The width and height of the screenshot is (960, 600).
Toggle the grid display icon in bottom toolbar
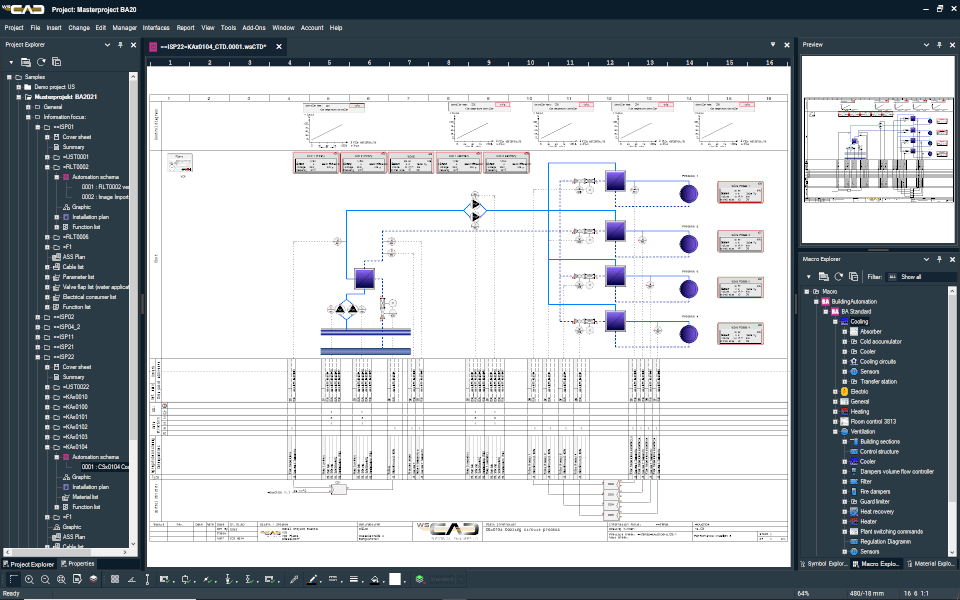(x=115, y=579)
